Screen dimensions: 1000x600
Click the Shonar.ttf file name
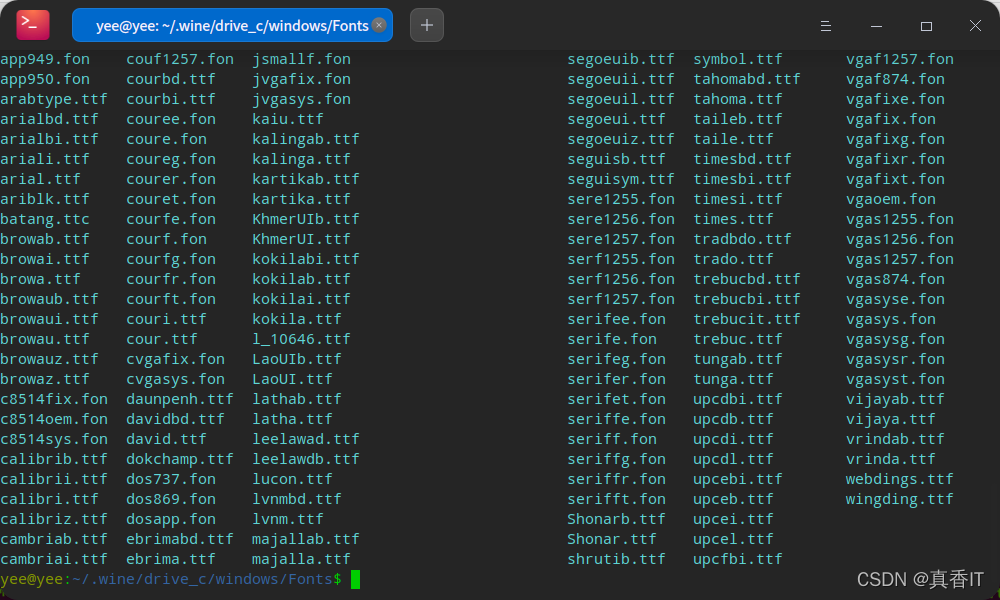[x=612, y=539]
